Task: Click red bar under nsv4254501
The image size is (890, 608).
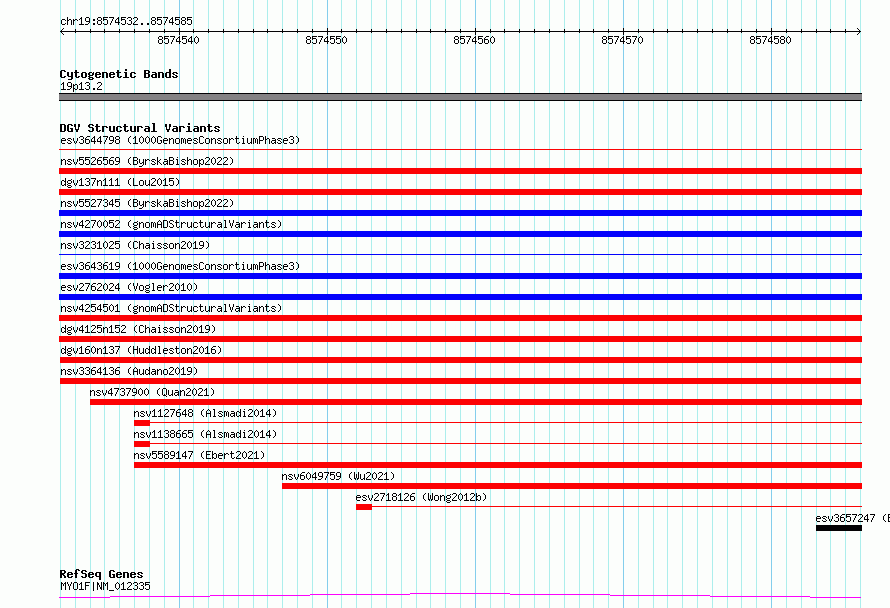Action: click(x=460, y=318)
